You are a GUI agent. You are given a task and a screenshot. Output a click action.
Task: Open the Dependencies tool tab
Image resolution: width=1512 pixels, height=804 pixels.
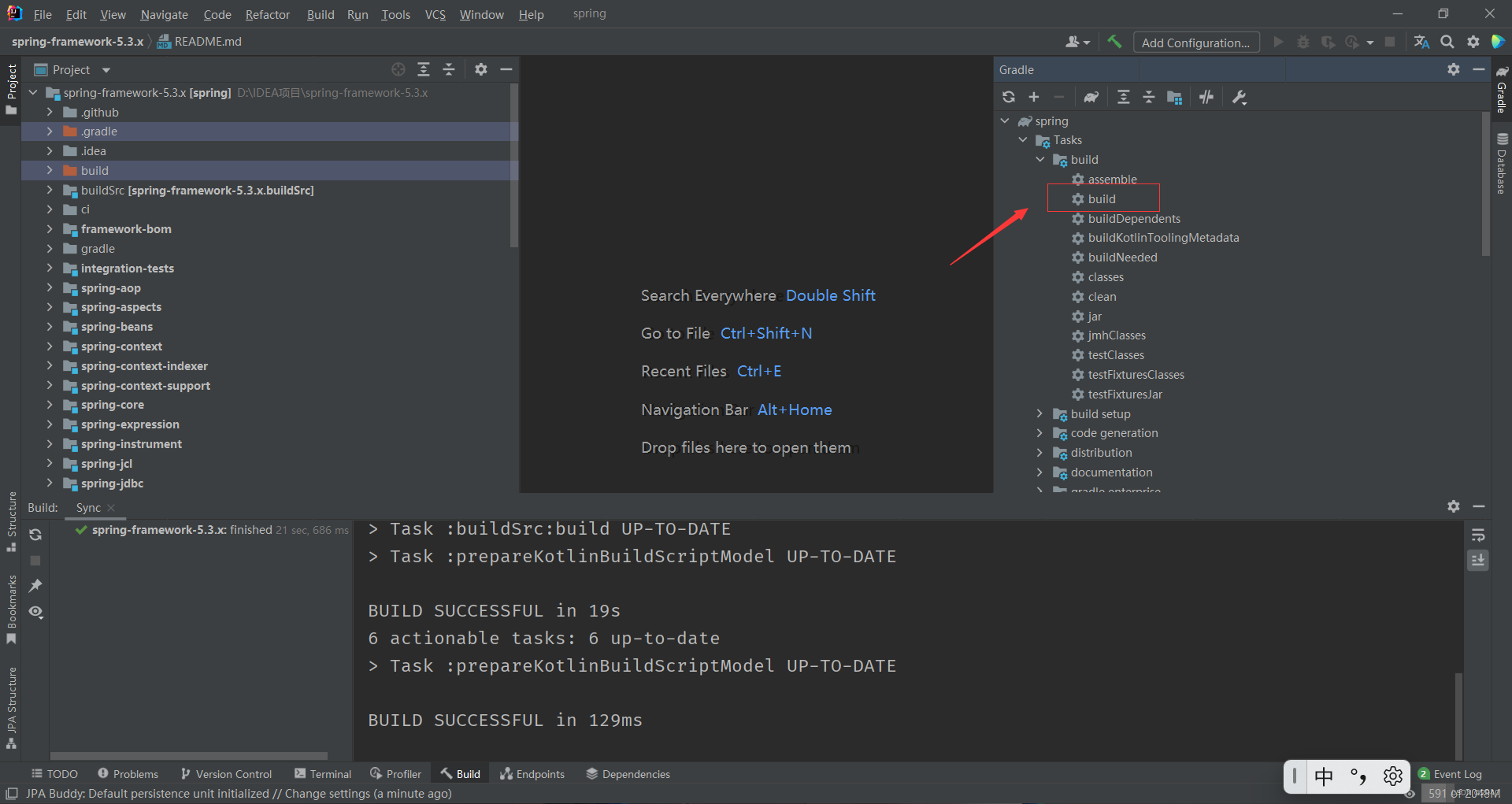point(628,774)
